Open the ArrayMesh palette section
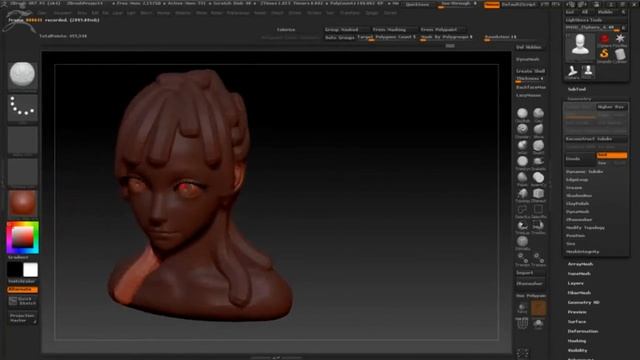The image size is (640, 360). tap(580, 264)
